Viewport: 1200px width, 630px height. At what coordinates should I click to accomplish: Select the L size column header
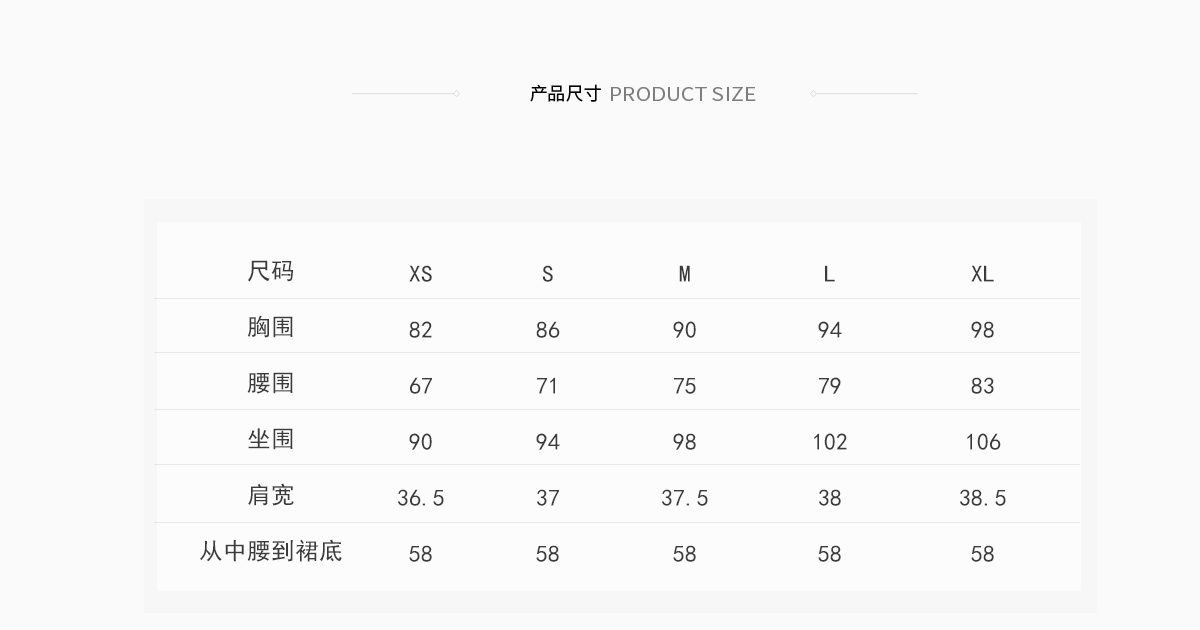[829, 274]
